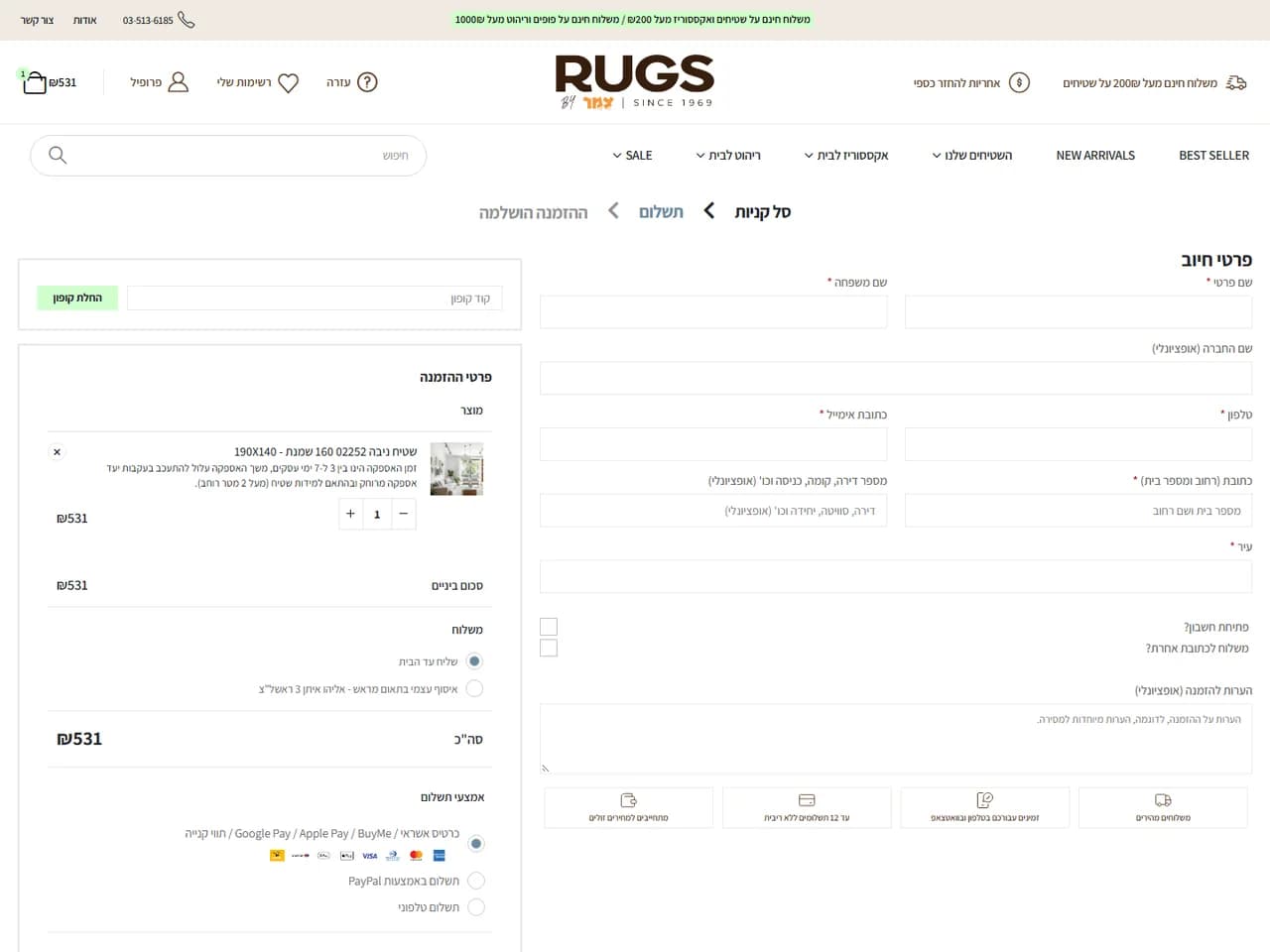Expand the home furniture menu

[x=728, y=156]
